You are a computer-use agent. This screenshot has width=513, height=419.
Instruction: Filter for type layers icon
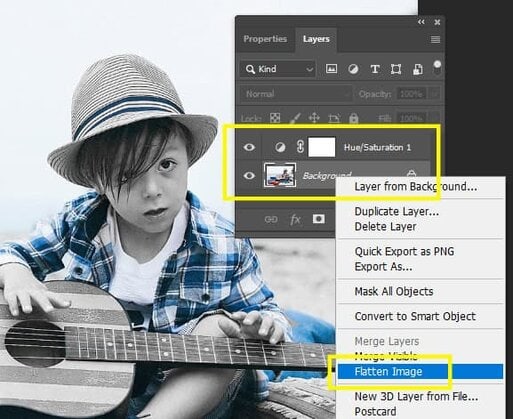(375, 69)
